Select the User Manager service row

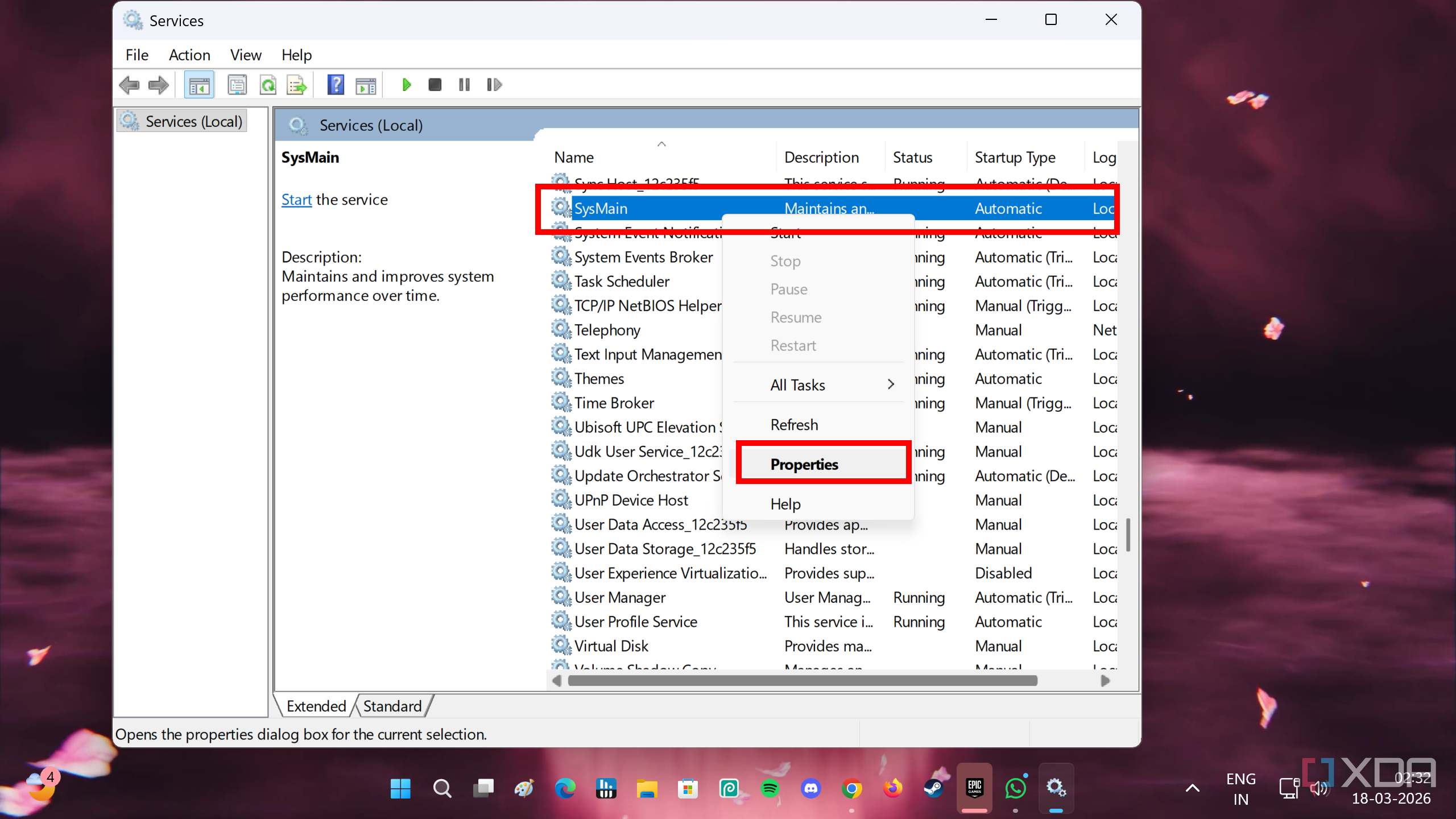(833, 598)
